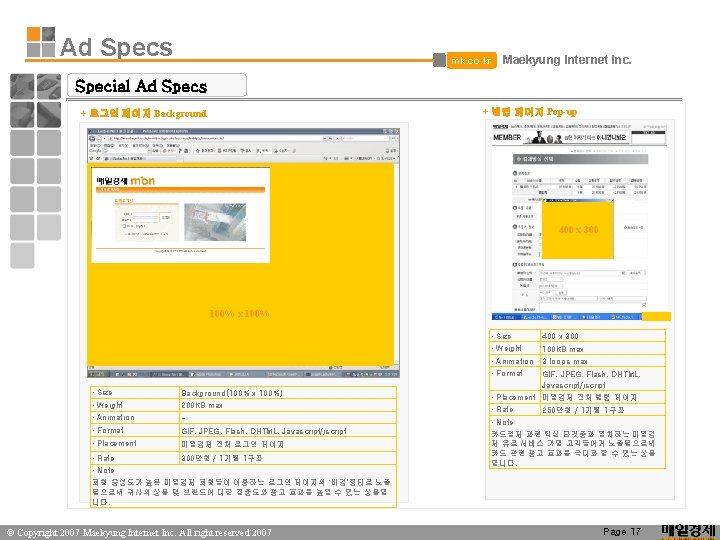The width and height of the screenshot is (720, 540).
Task: Click "Note" label in Pop-up specs table
Action: [505, 422]
